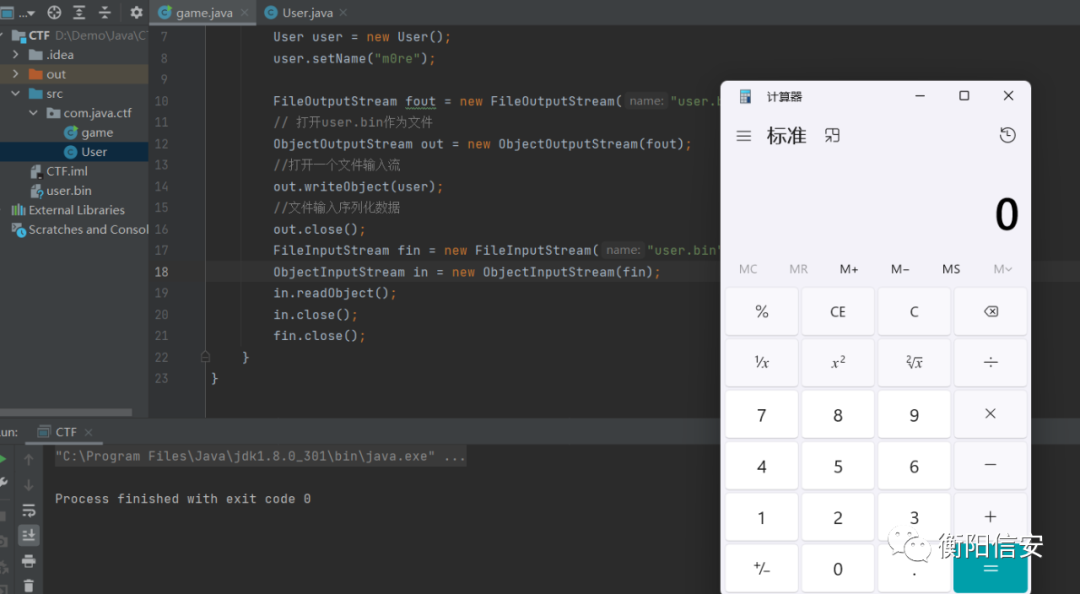Click fold marker at line 22

click(x=205, y=357)
